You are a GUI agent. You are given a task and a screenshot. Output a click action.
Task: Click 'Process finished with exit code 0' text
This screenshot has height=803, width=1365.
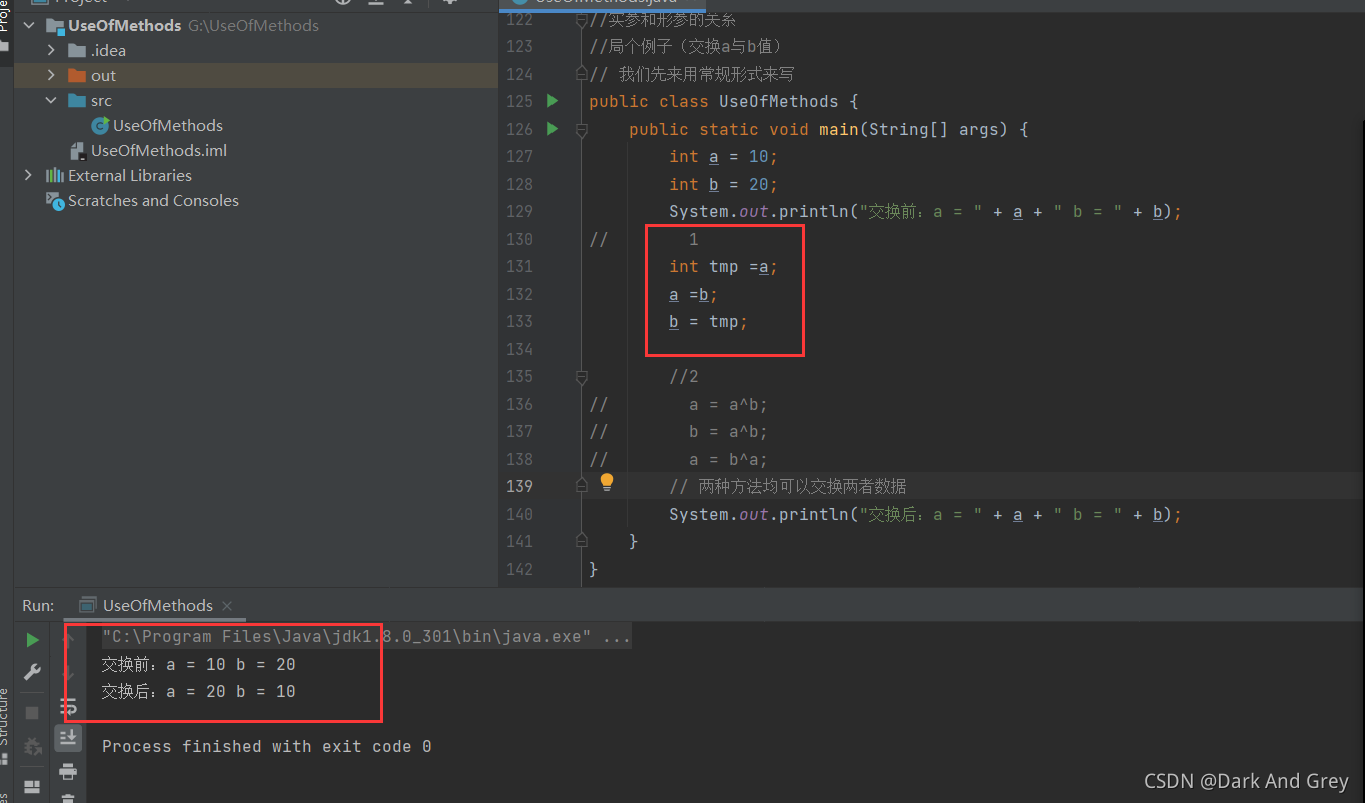pos(266,746)
